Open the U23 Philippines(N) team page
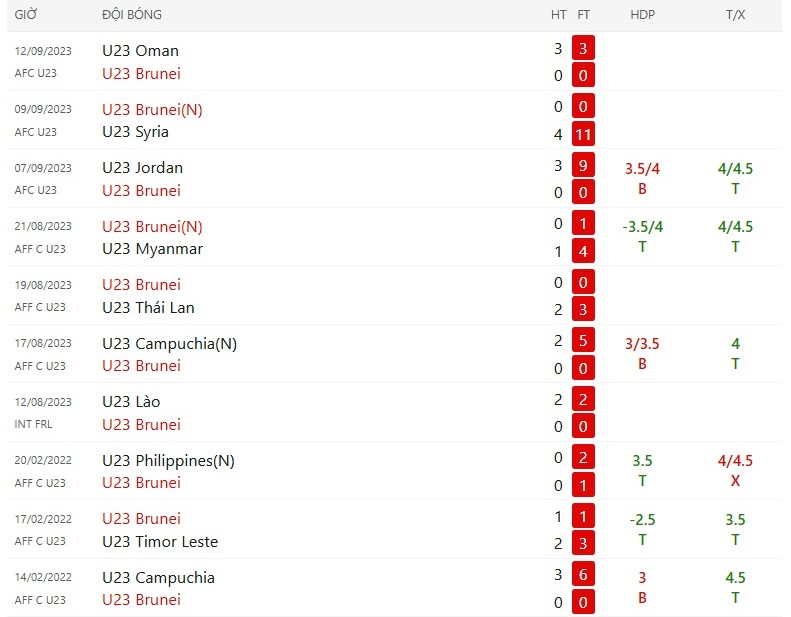This screenshot has height=617, width=791. click(x=168, y=461)
